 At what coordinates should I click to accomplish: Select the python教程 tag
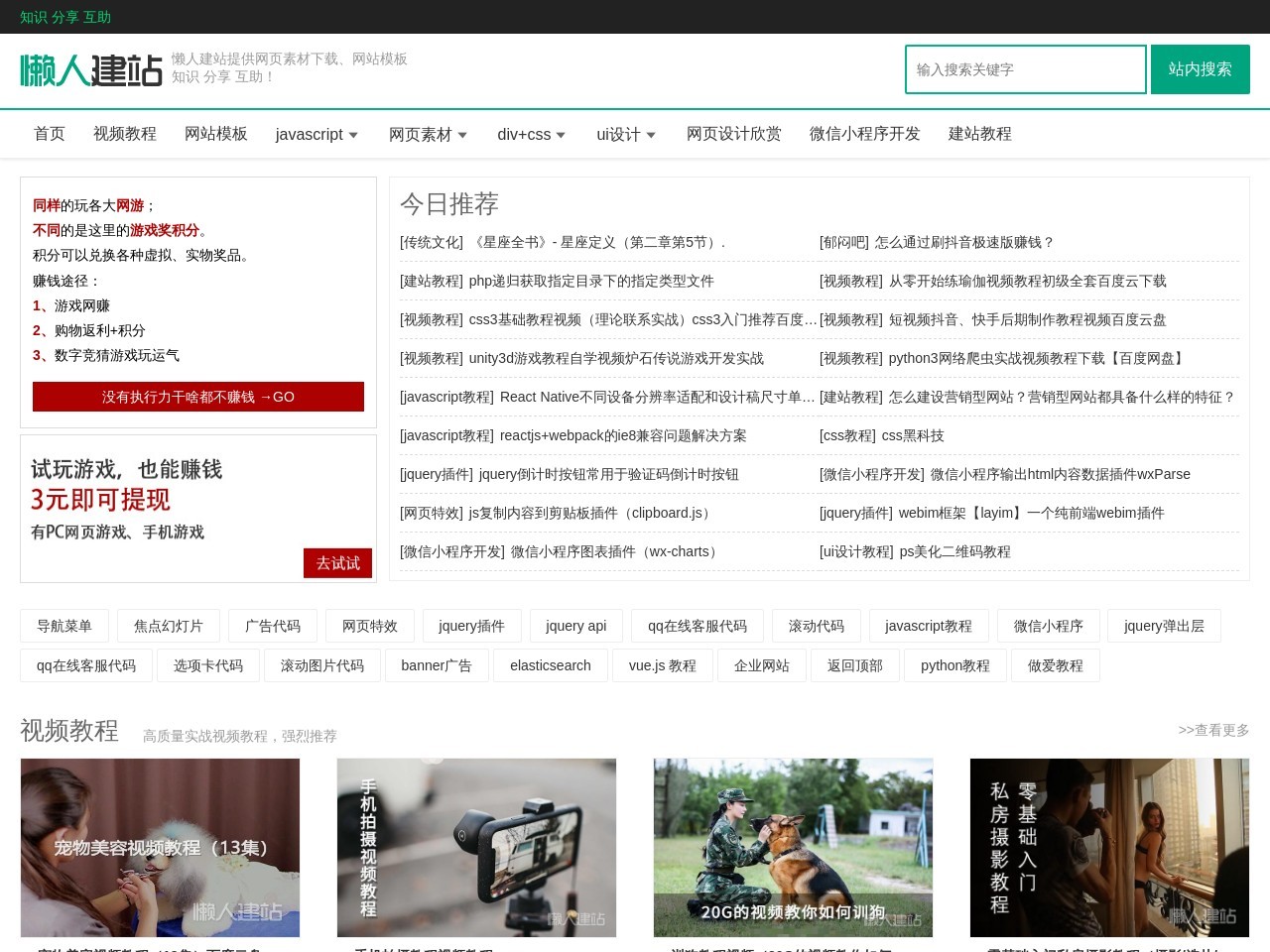coord(954,665)
